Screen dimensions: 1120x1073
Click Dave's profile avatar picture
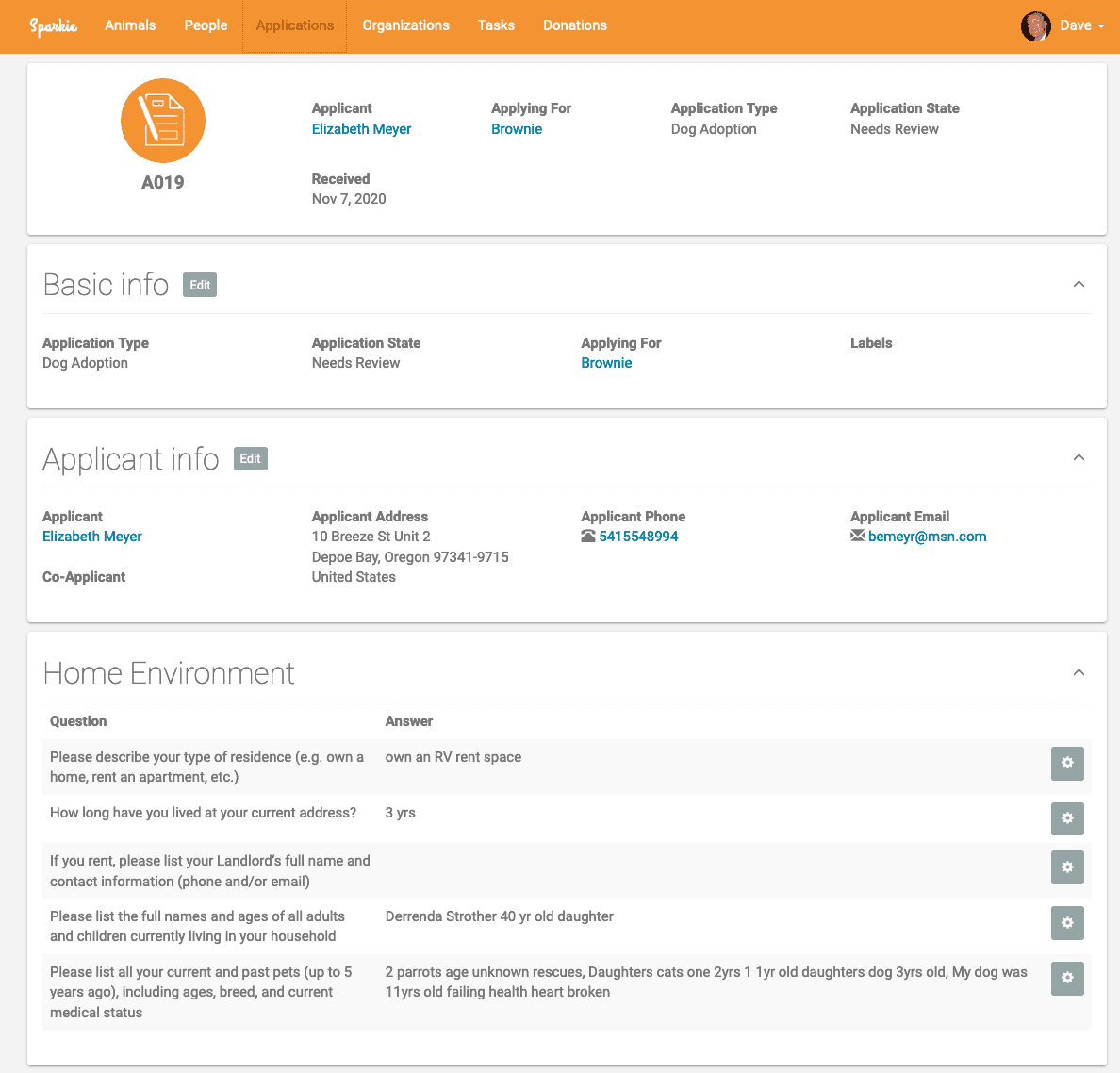(x=1035, y=25)
